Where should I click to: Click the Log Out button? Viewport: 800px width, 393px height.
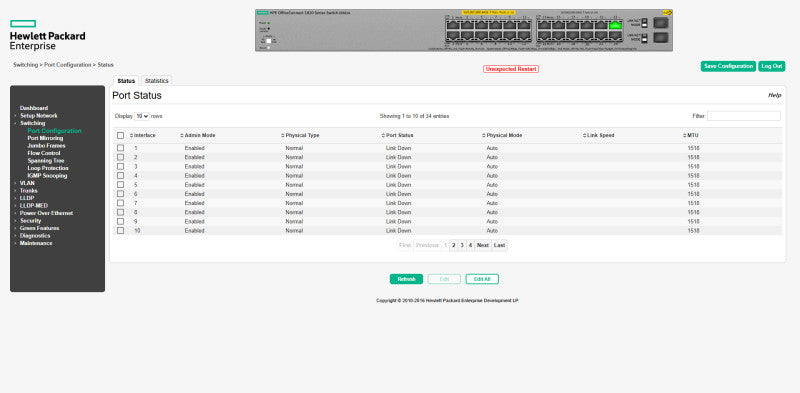771,66
